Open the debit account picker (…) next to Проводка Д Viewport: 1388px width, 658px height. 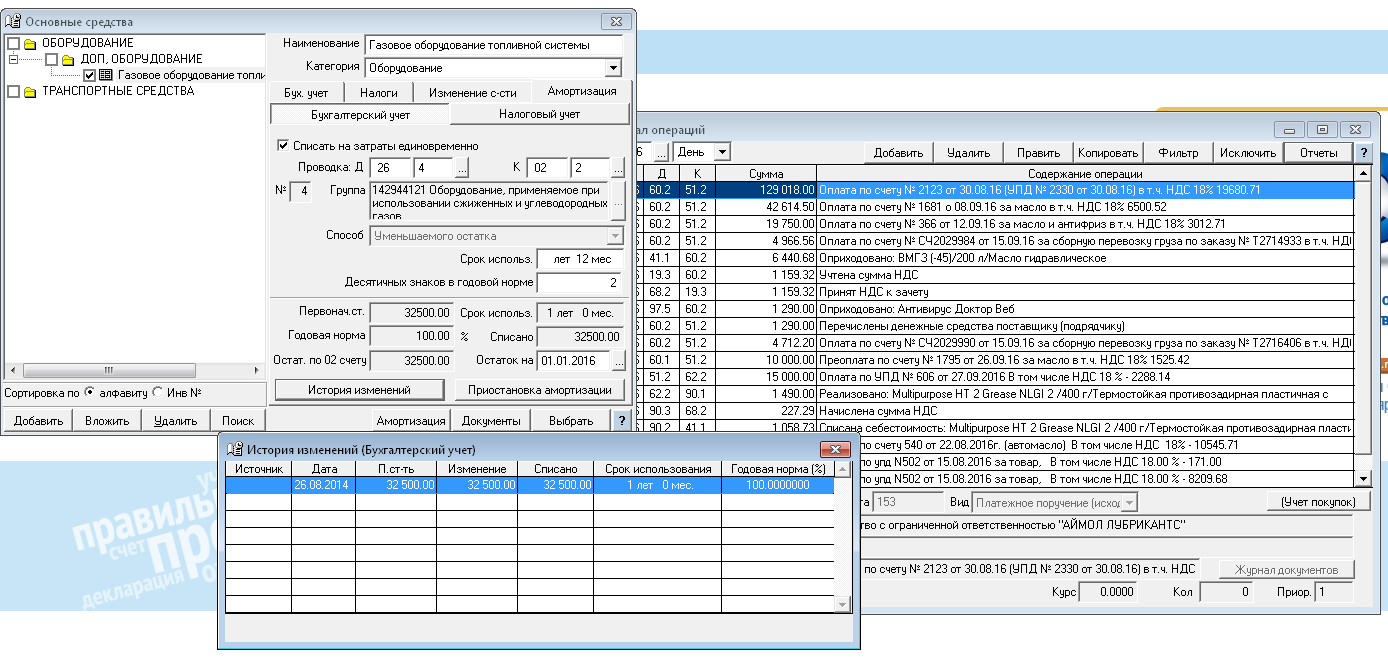pyautogui.click(x=462, y=168)
